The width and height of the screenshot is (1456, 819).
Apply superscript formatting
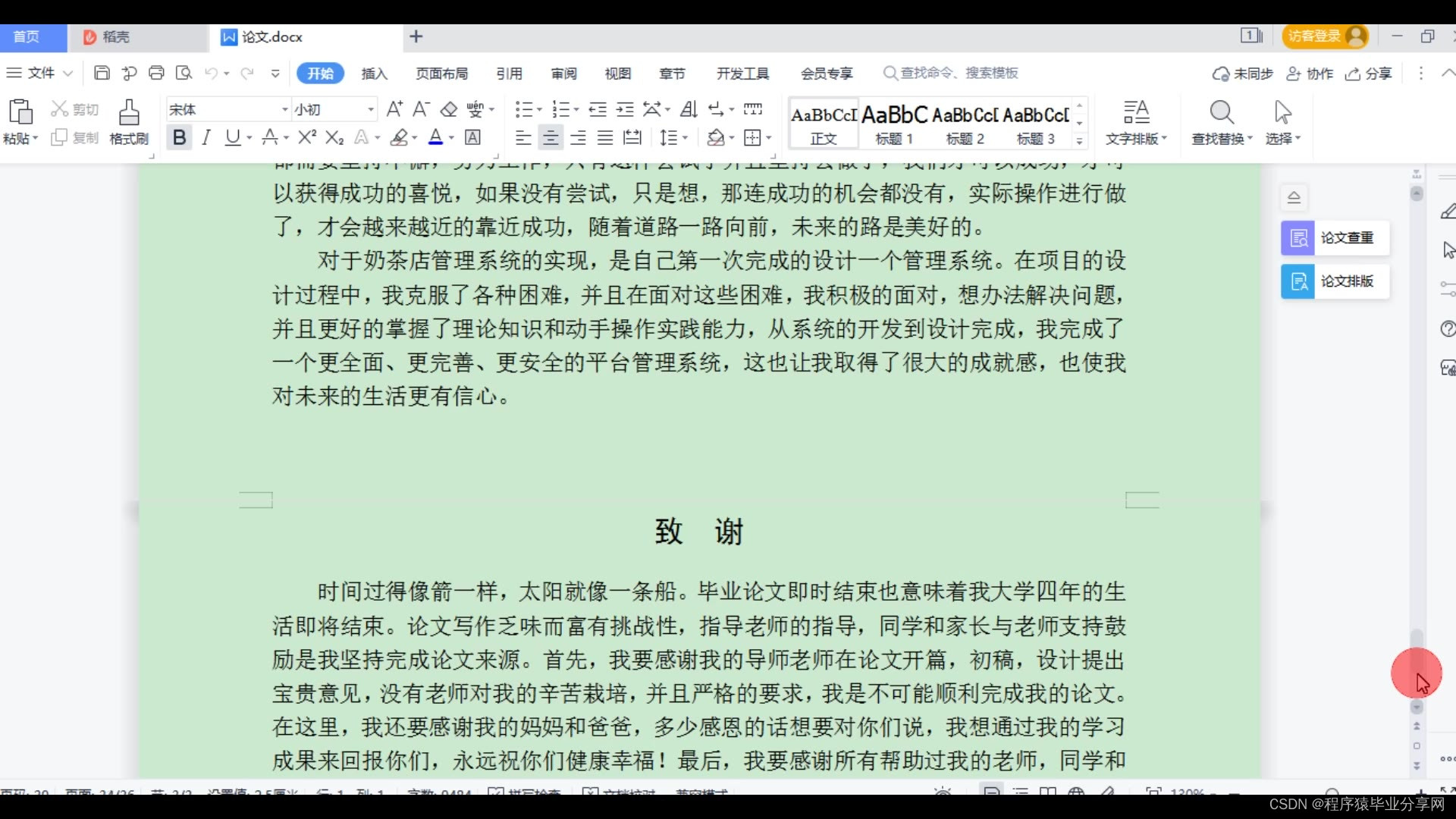pyautogui.click(x=306, y=137)
